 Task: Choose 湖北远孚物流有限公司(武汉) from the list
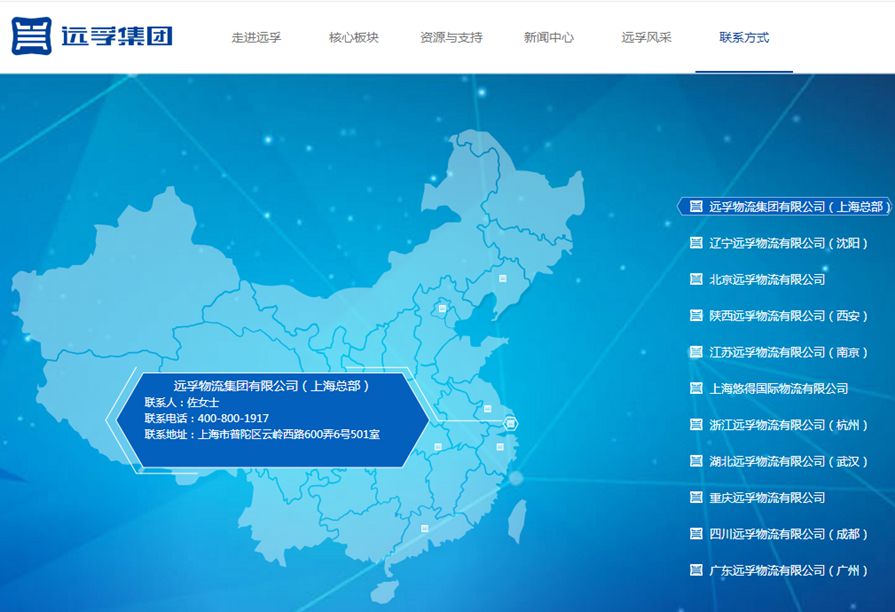click(788, 461)
